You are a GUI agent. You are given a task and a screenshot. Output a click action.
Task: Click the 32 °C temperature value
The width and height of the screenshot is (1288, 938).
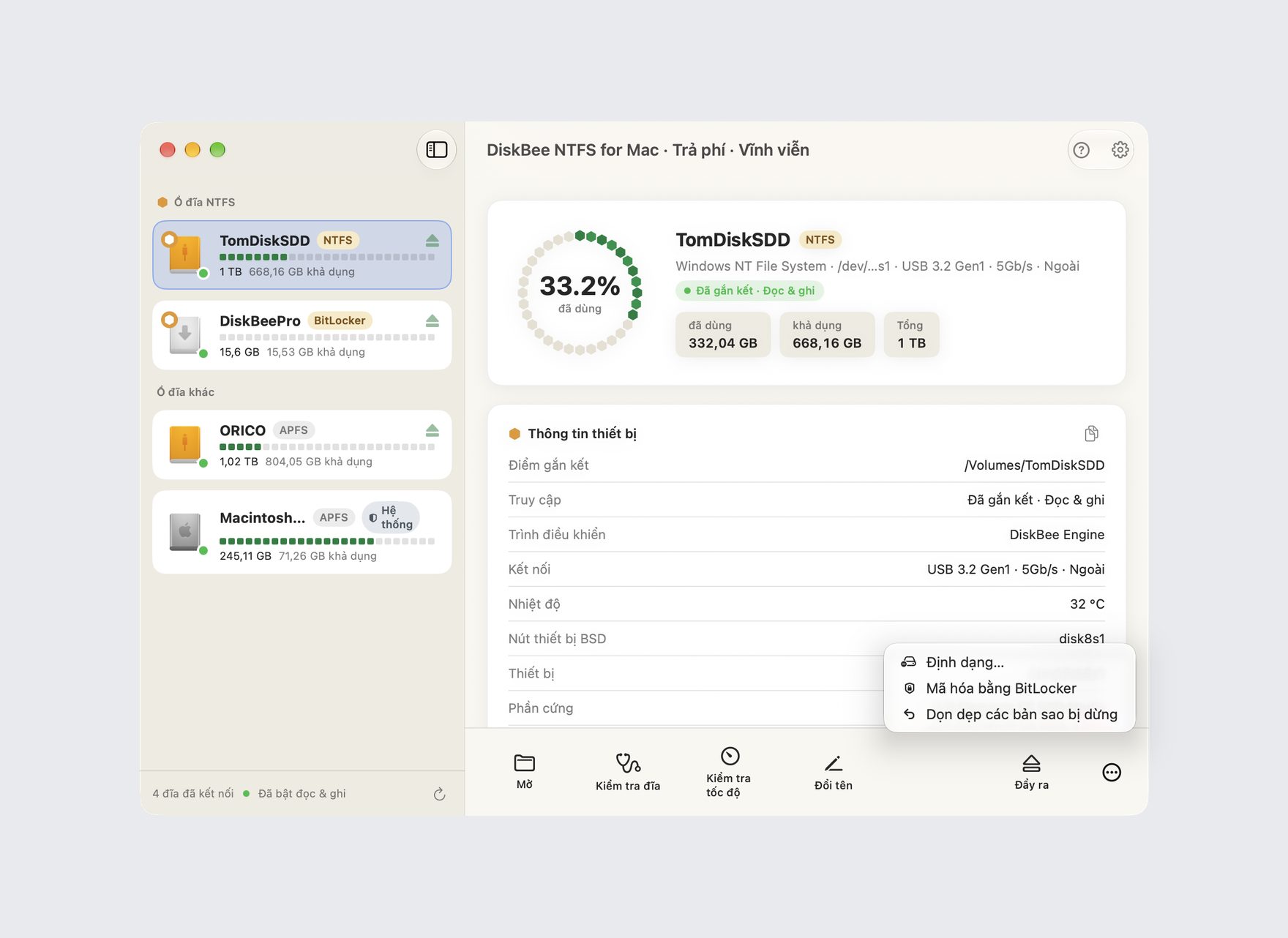[x=1087, y=604]
